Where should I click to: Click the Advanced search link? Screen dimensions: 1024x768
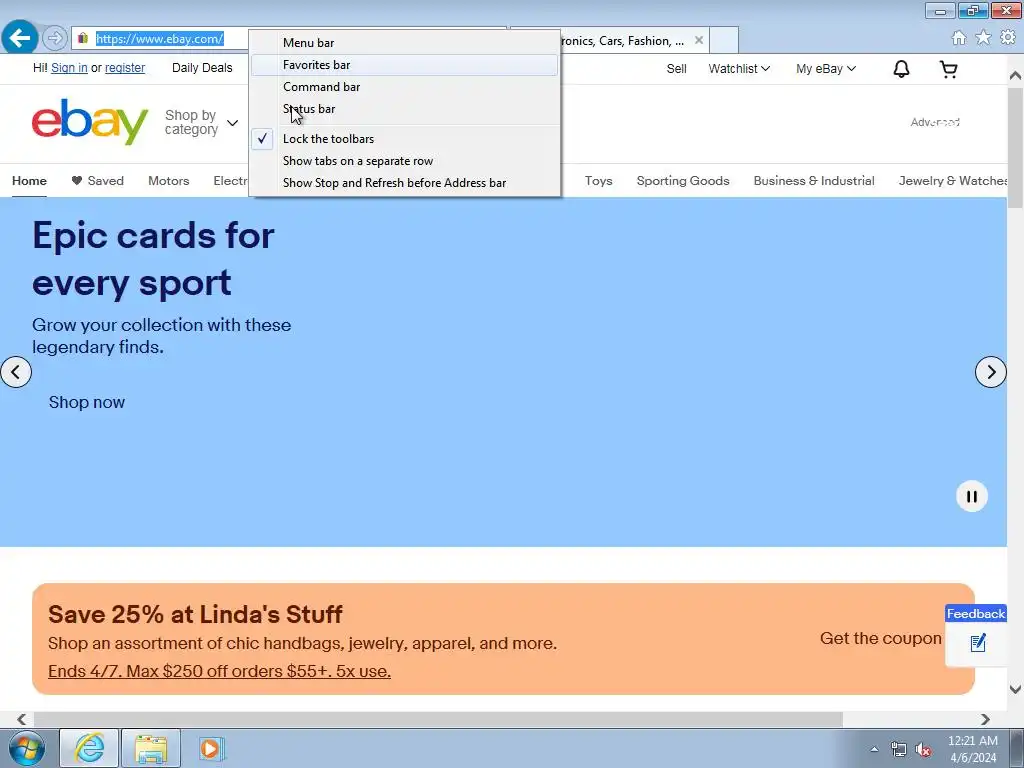pyautogui.click(x=935, y=122)
